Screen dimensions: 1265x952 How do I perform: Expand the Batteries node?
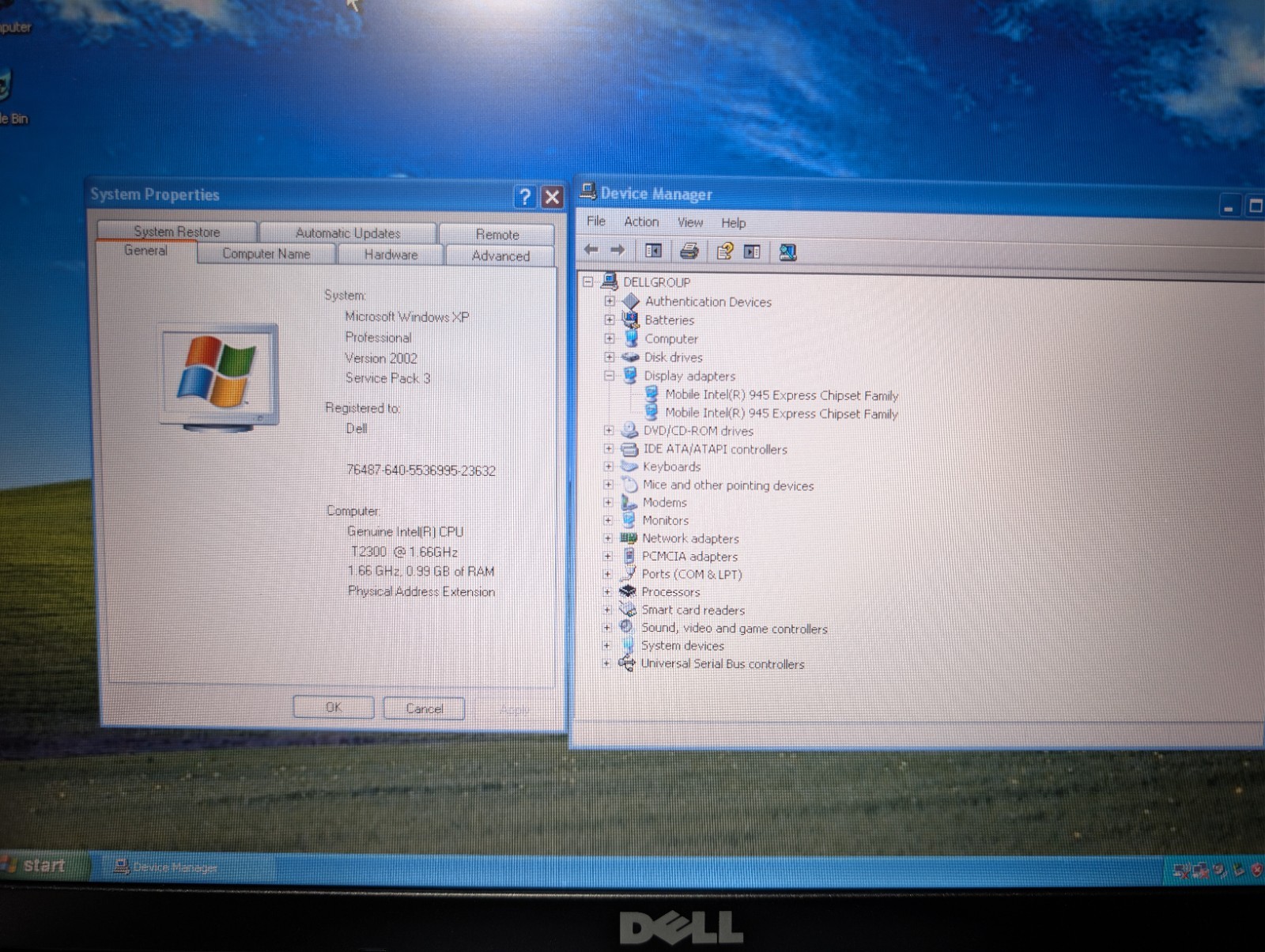point(610,320)
